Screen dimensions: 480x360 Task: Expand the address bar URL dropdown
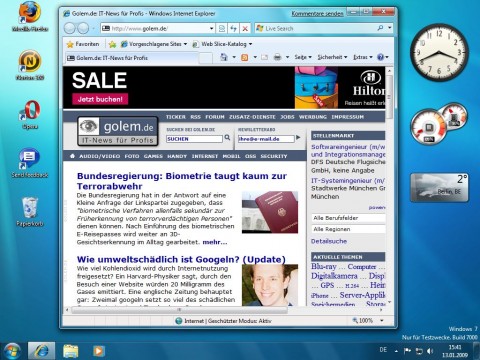pos(211,29)
